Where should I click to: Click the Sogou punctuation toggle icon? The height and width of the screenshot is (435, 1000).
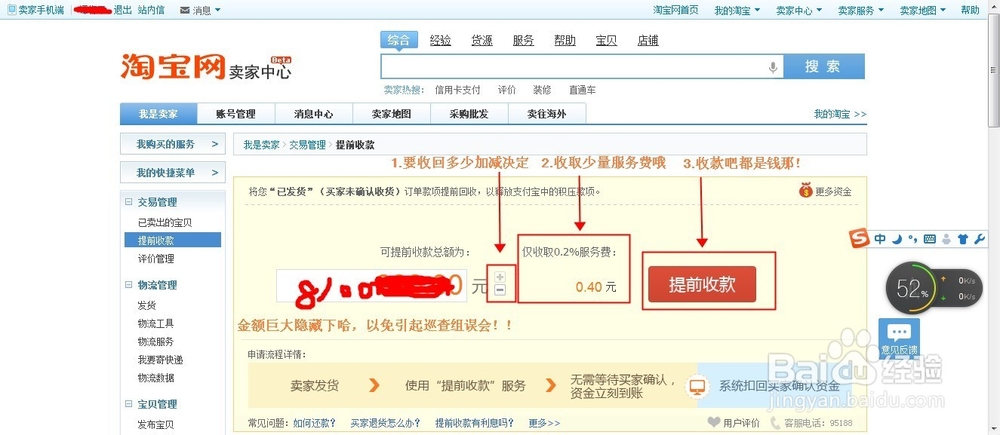(x=912, y=239)
